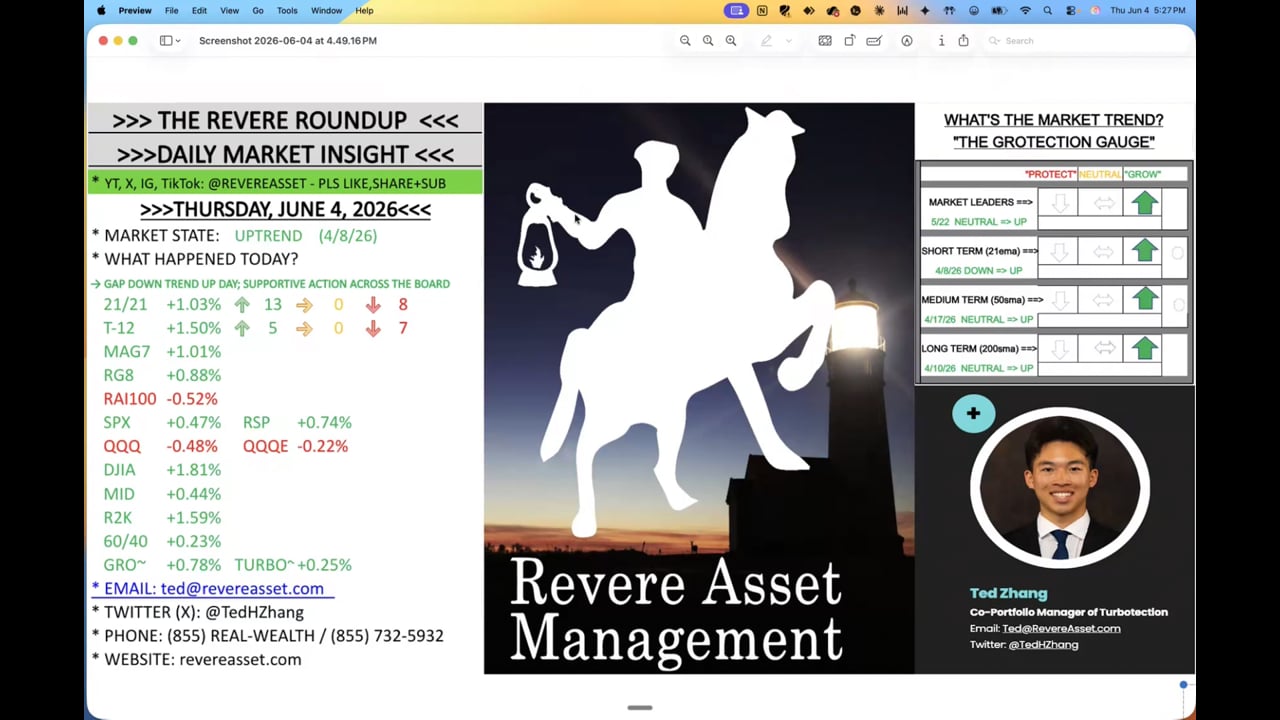This screenshot has height=720, width=1280.
Task: Click the EMAIL: ted@revereasset.com link
Action: [x=213, y=589]
